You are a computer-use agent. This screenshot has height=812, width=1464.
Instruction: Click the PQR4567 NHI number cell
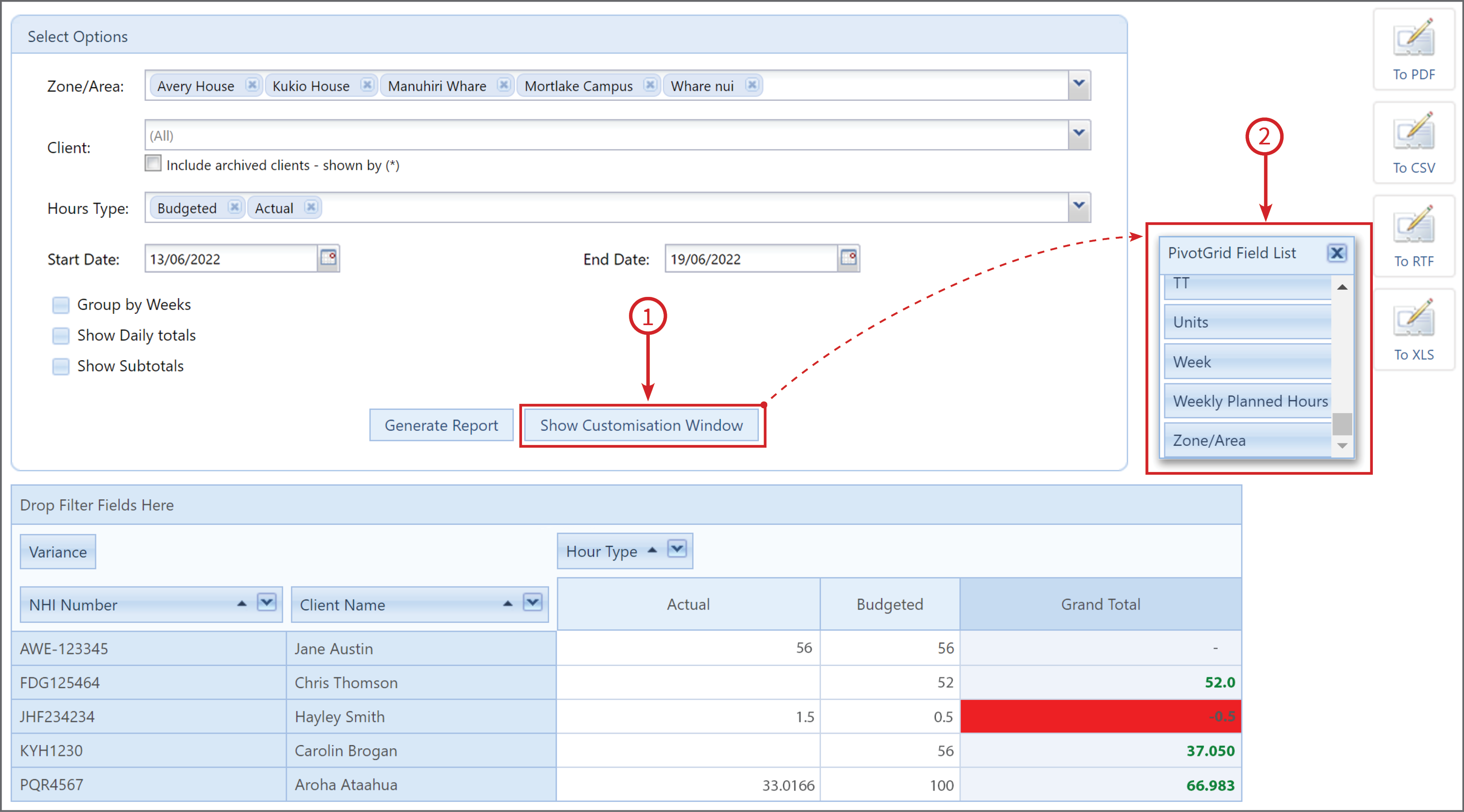click(148, 785)
